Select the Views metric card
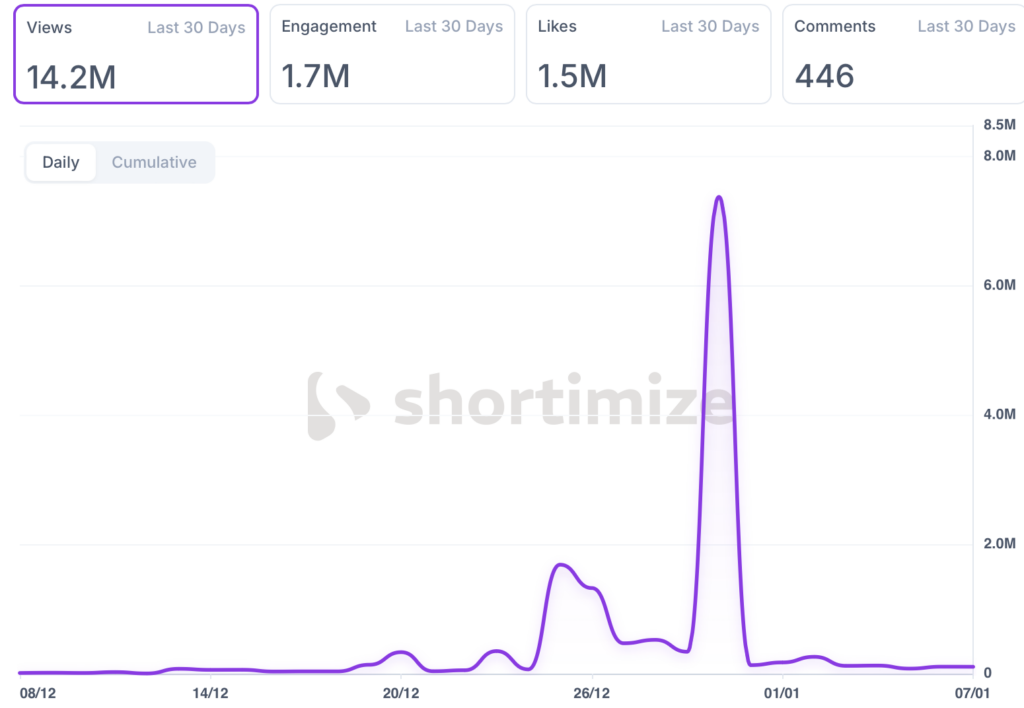This screenshot has height=708, width=1024. (136, 54)
